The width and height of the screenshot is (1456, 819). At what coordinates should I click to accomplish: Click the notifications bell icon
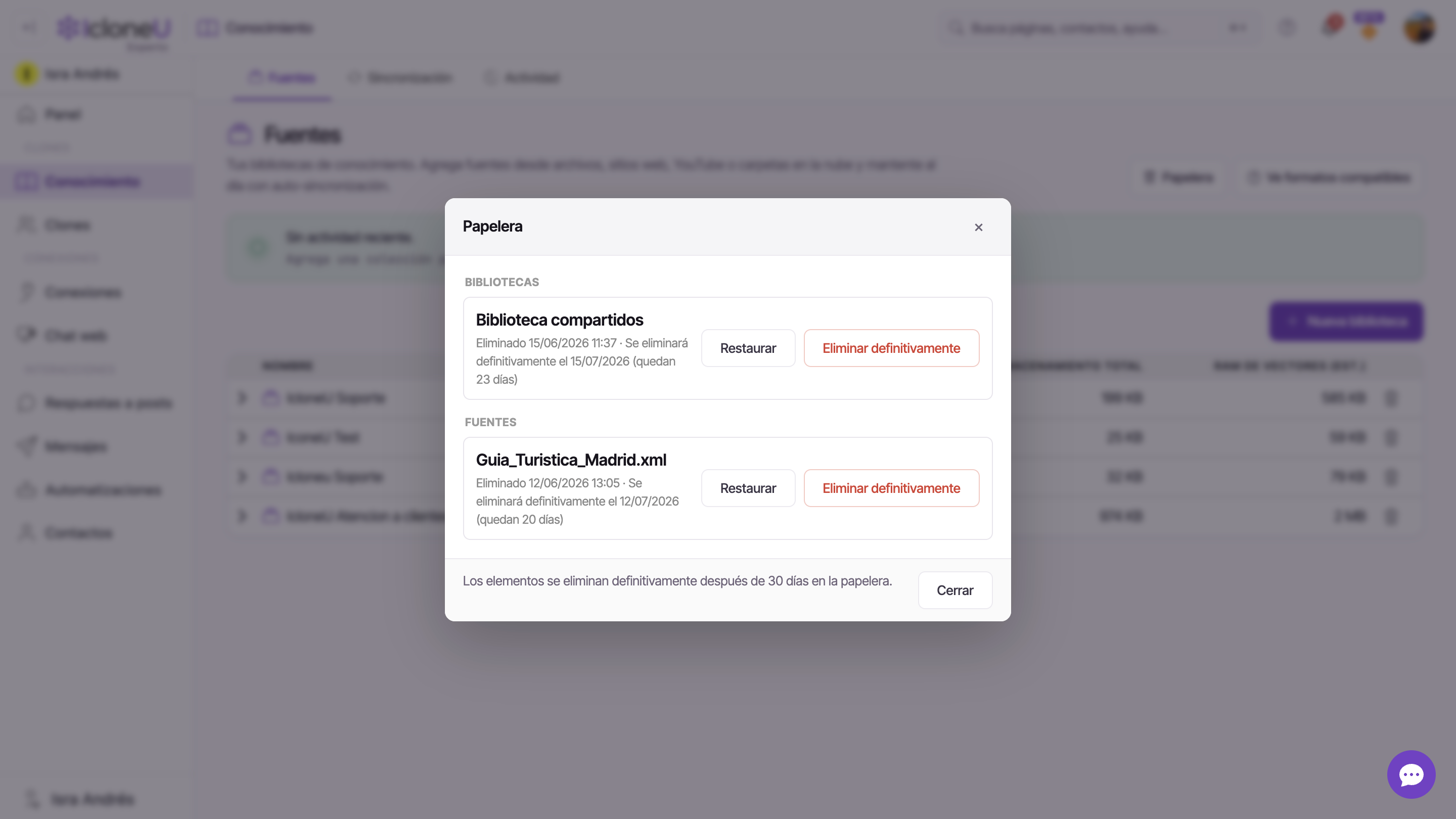tap(1331, 27)
